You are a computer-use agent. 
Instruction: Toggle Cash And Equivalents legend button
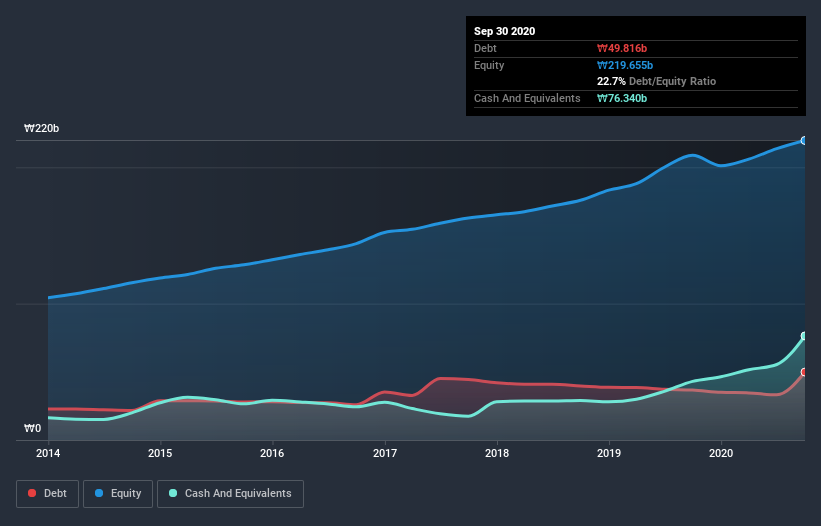(230, 494)
